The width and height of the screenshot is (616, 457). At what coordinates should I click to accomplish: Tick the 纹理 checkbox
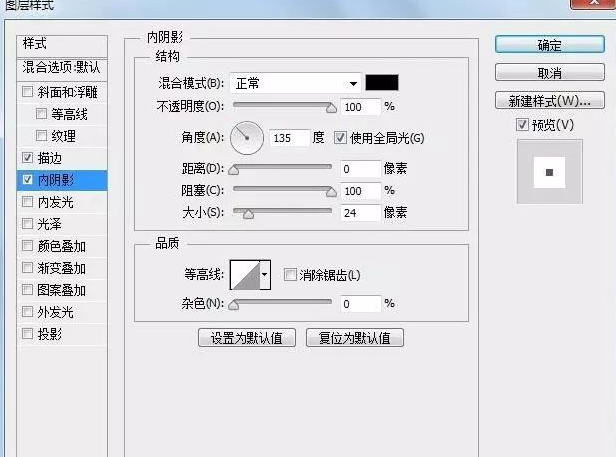[x=41, y=136]
